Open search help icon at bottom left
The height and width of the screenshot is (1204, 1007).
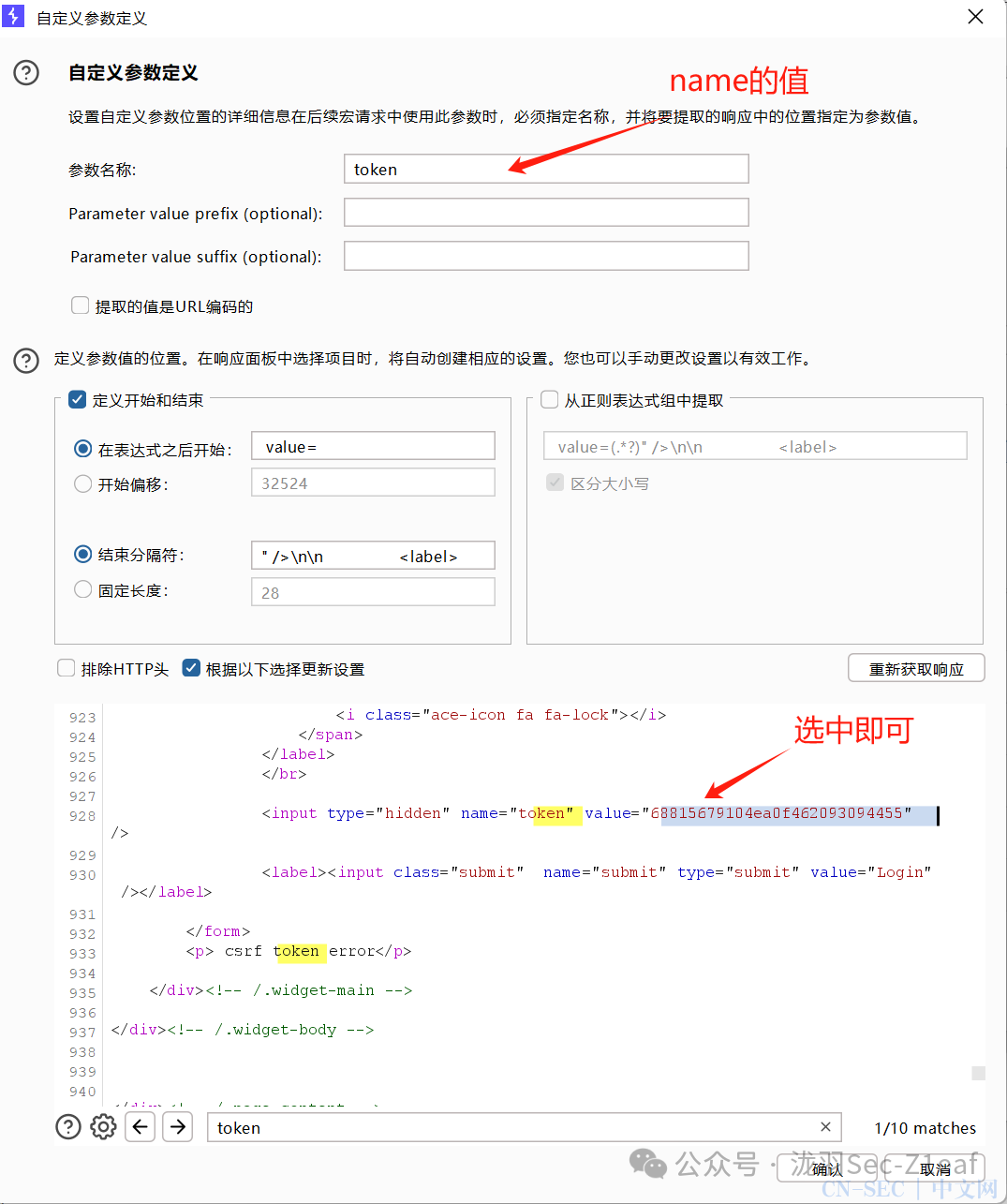pos(68,1126)
